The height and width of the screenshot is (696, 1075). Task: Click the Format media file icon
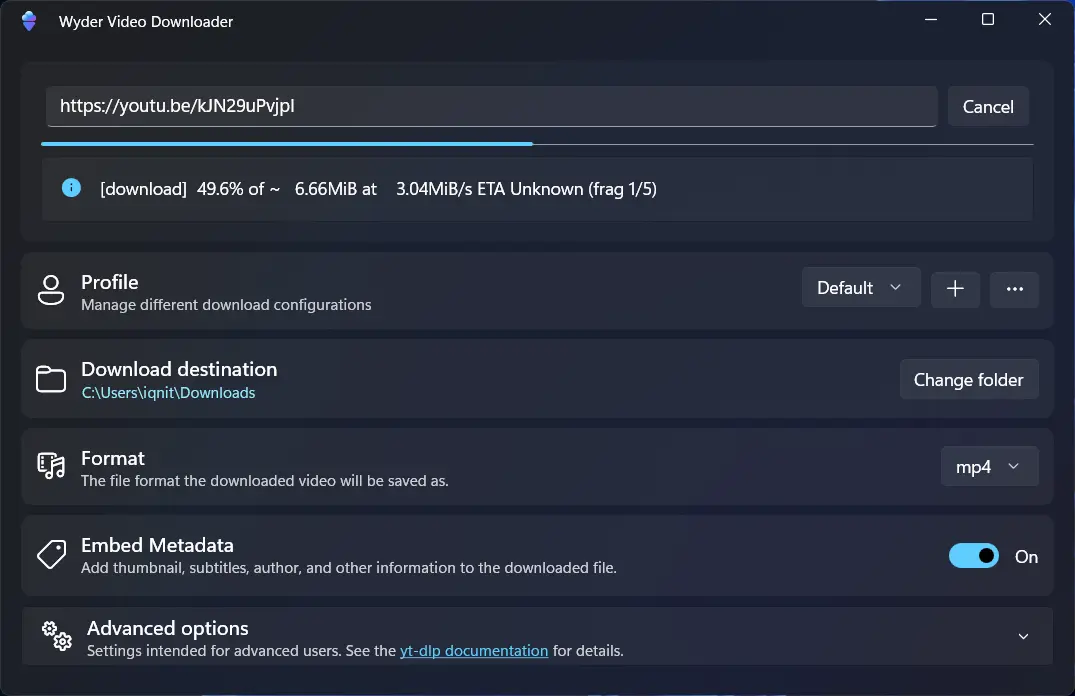tap(51, 466)
